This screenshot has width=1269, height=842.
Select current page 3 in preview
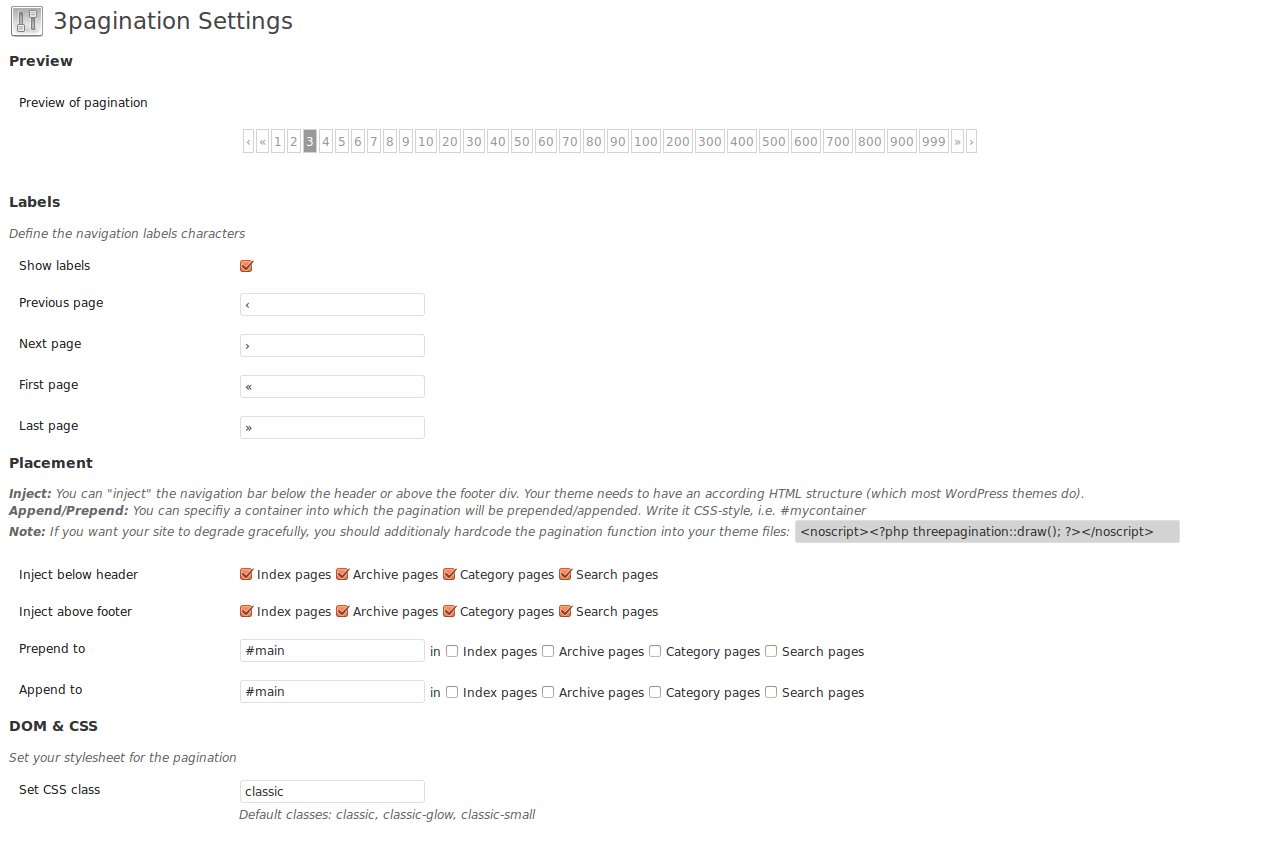[310, 142]
